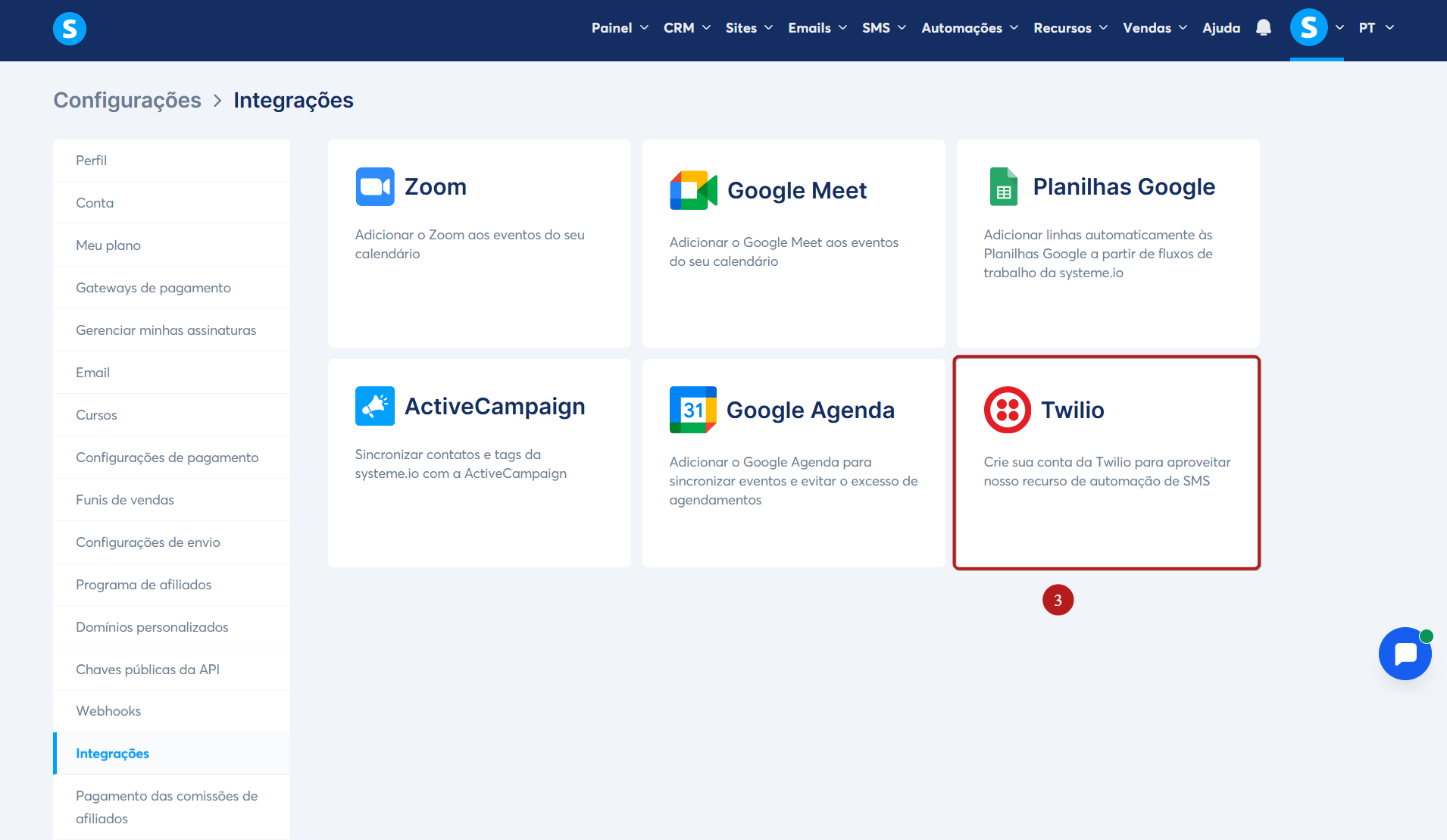Viewport: 1447px width, 840px height.
Task: Open the user account avatar
Action: coord(1308,28)
